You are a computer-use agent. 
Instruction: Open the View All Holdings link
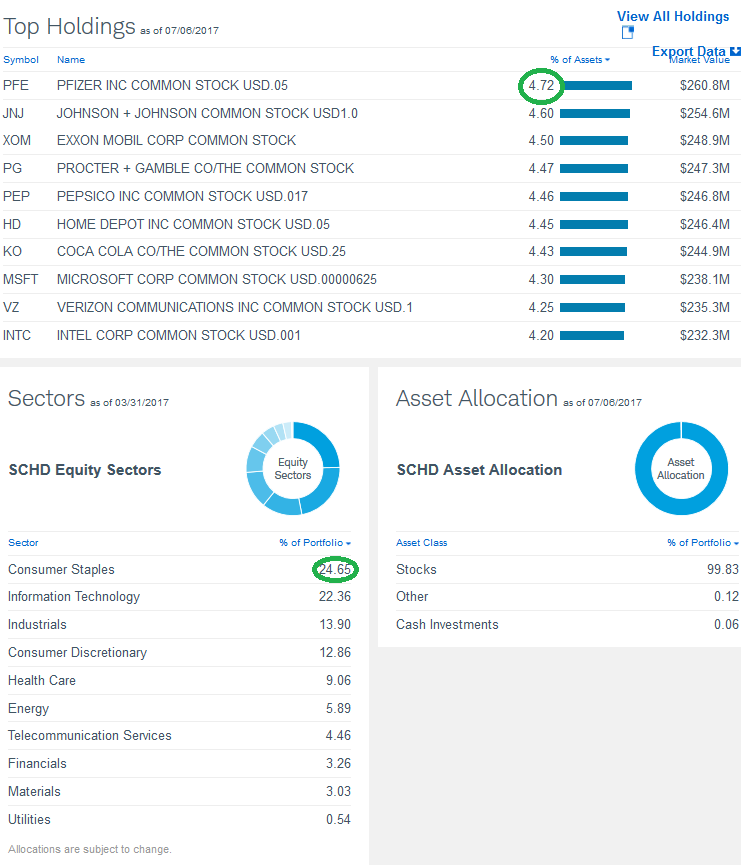(673, 17)
